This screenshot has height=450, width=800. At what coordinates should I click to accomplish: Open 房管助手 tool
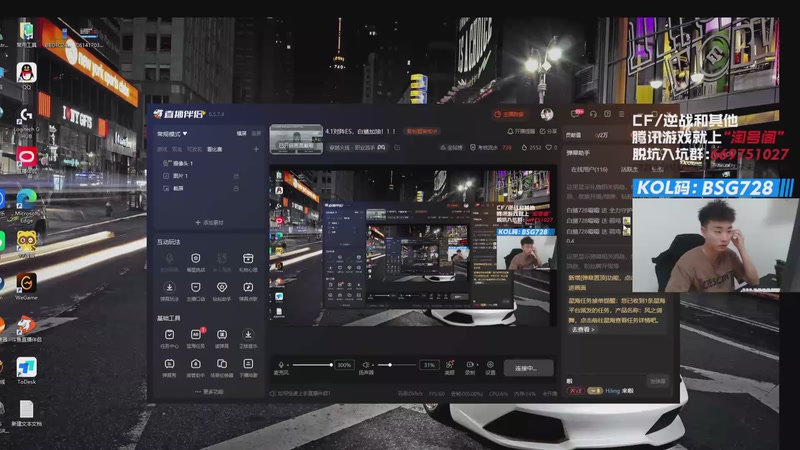(x=195, y=367)
